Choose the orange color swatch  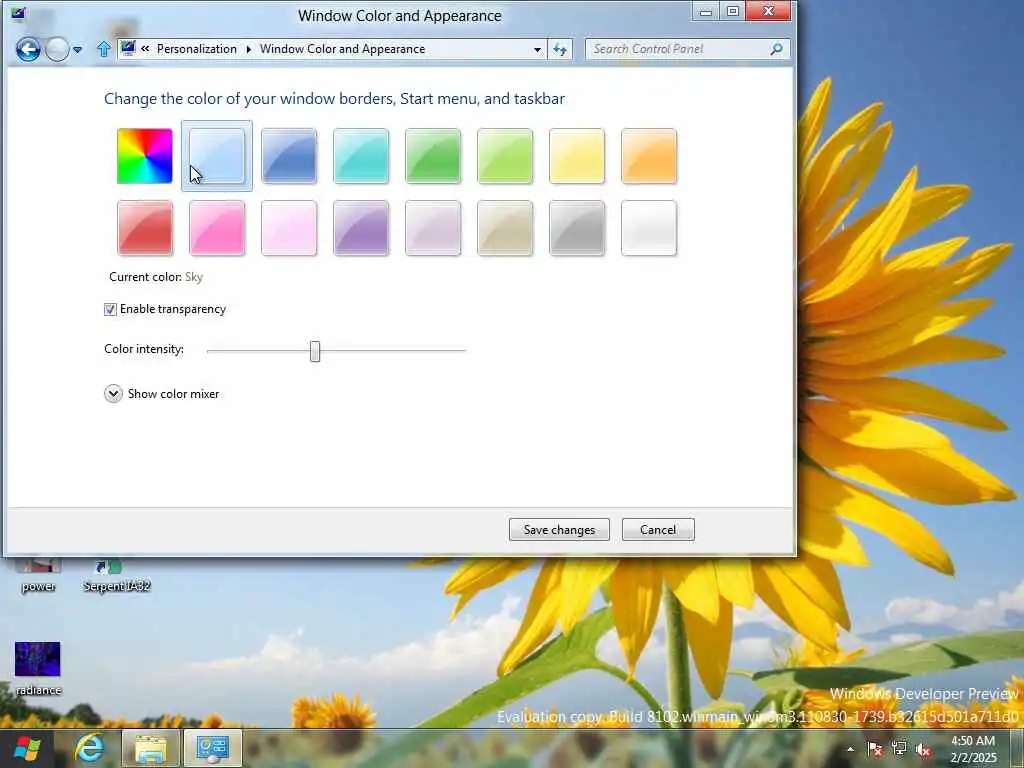click(x=649, y=156)
